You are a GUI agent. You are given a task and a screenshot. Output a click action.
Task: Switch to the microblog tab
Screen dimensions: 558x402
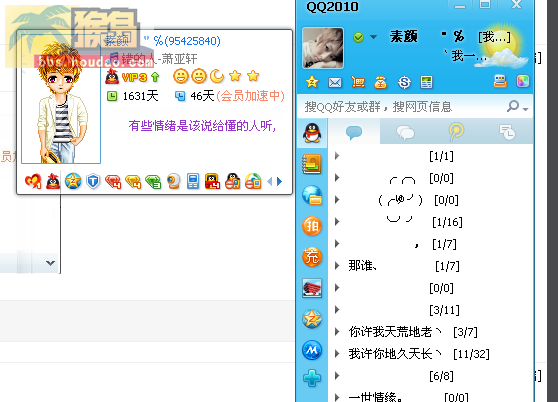pos(456,132)
